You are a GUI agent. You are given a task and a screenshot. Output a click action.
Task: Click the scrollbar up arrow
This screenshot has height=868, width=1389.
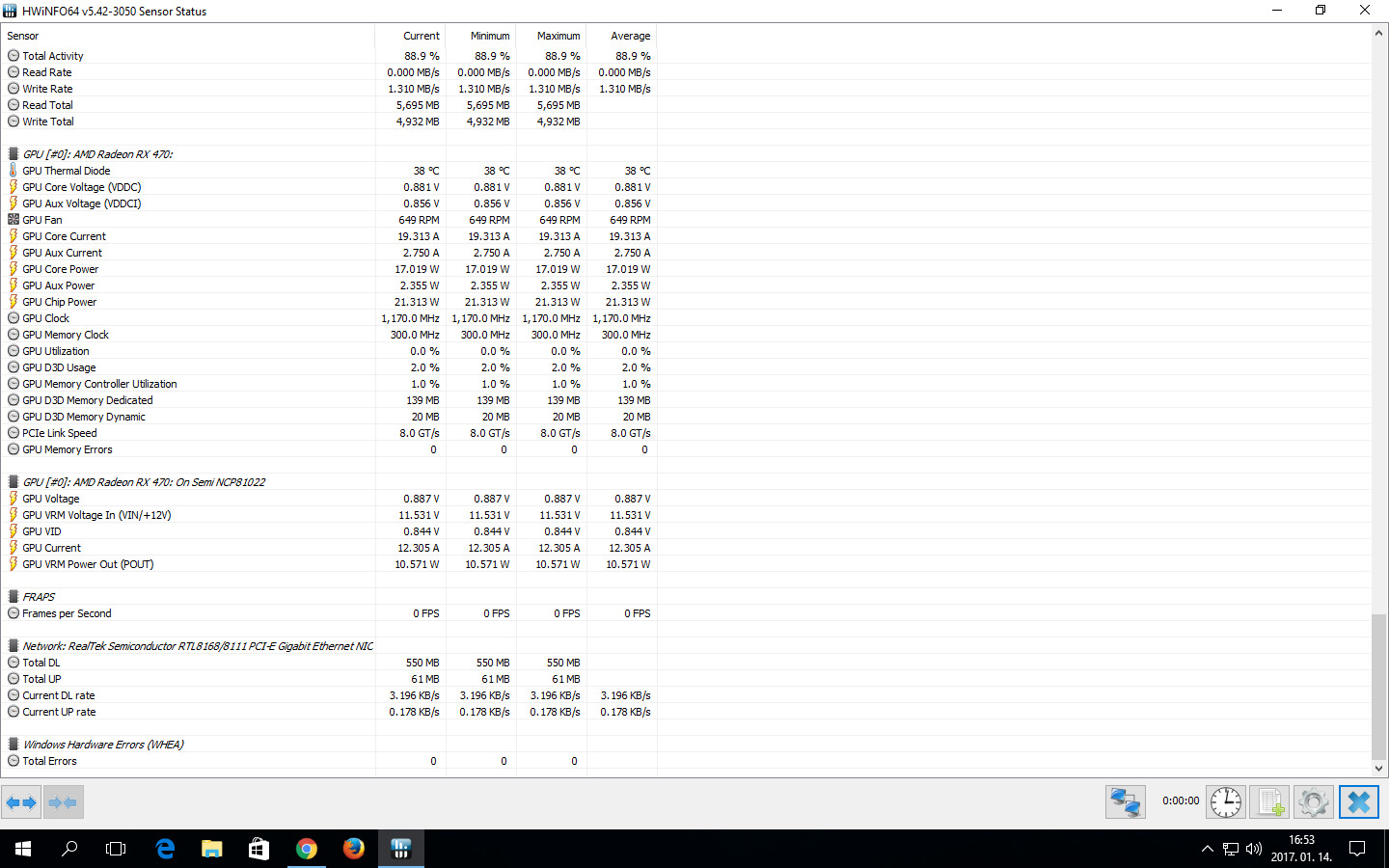click(x=1379, y=33)
